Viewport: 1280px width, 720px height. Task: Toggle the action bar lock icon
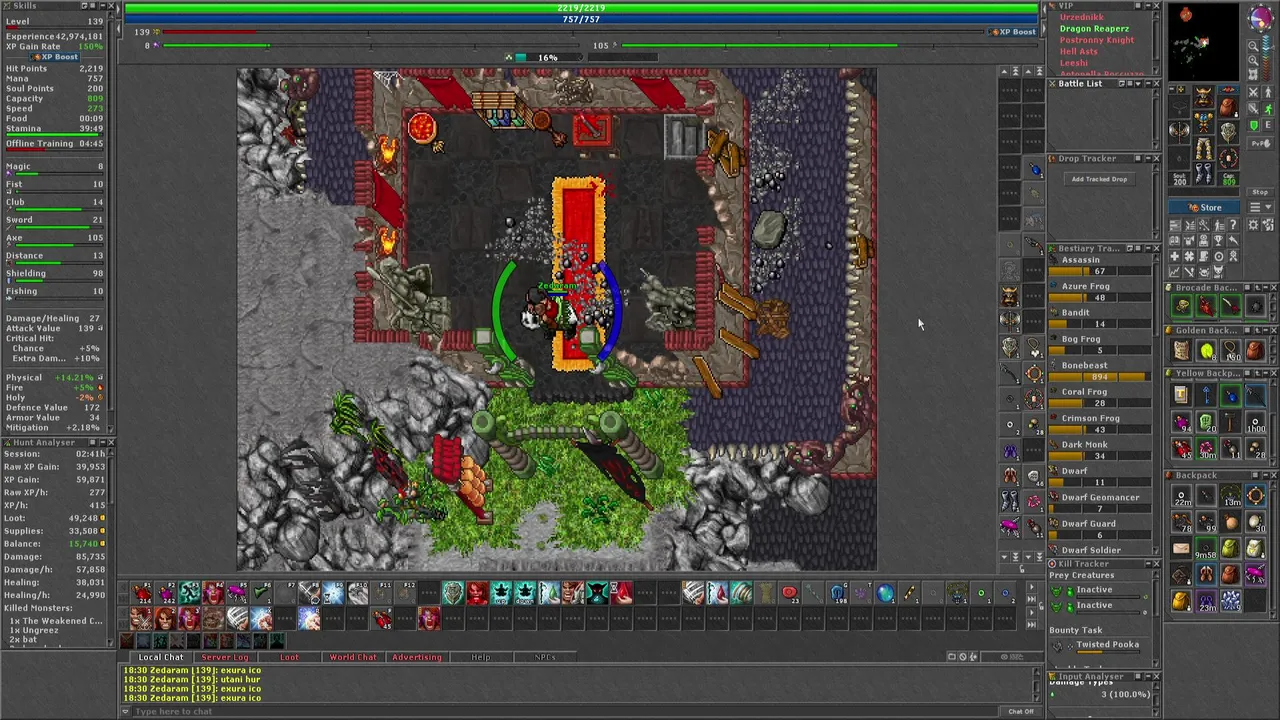coord(1041,606)
